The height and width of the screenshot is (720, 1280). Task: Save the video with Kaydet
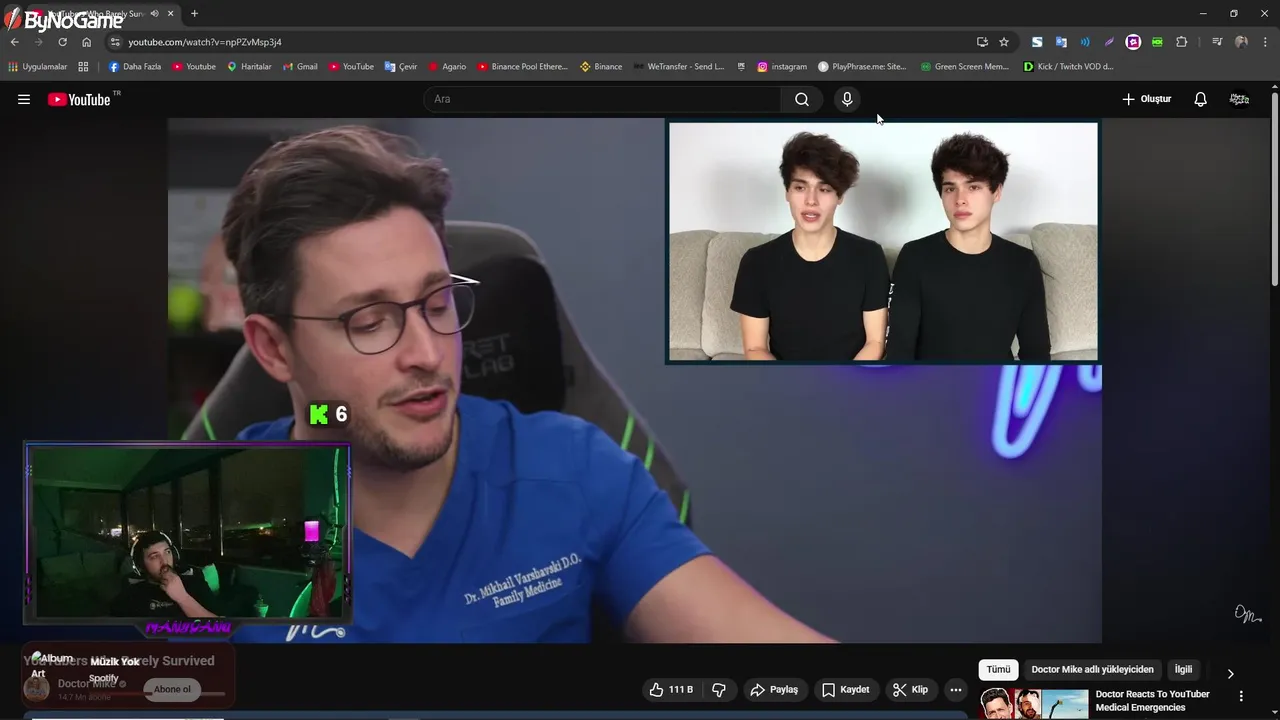(x=846, y=690)
